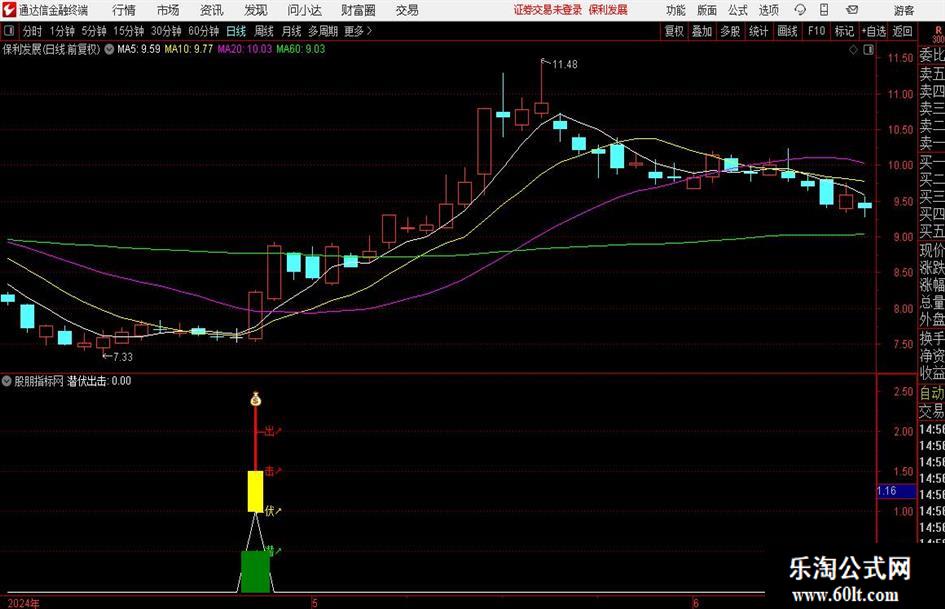Click the 复权 toolbar button
Screen dimensions: 945x609
[x=674, y=31]
